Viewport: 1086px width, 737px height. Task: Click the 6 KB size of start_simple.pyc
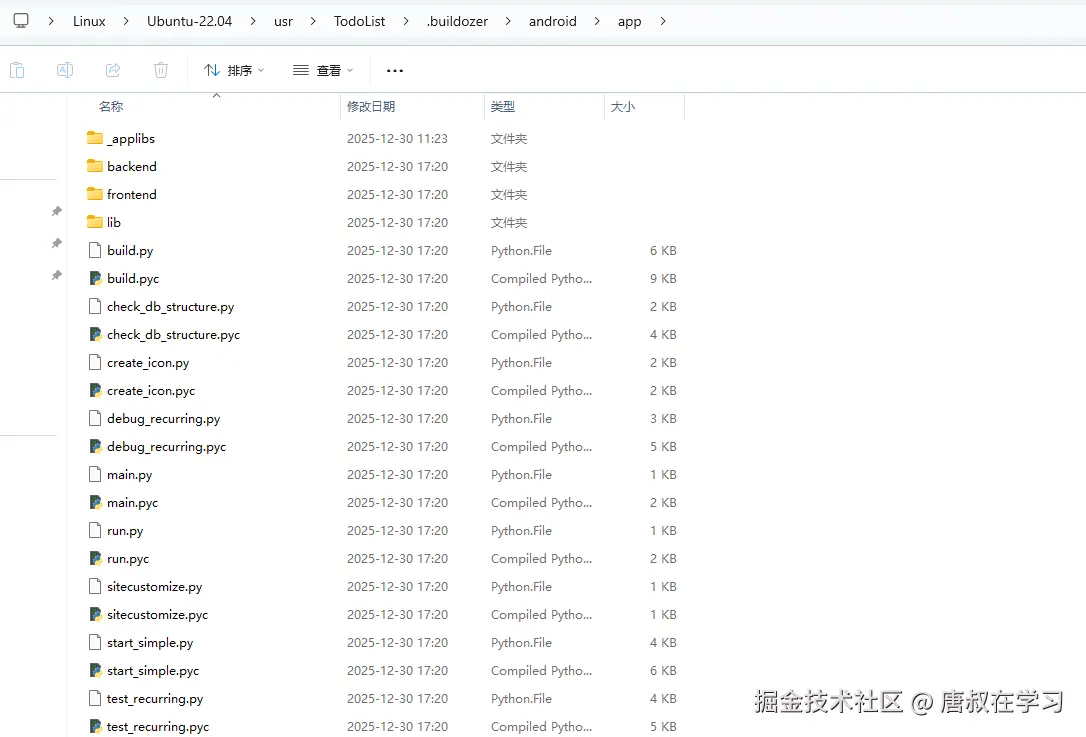(x=663, y=671)
